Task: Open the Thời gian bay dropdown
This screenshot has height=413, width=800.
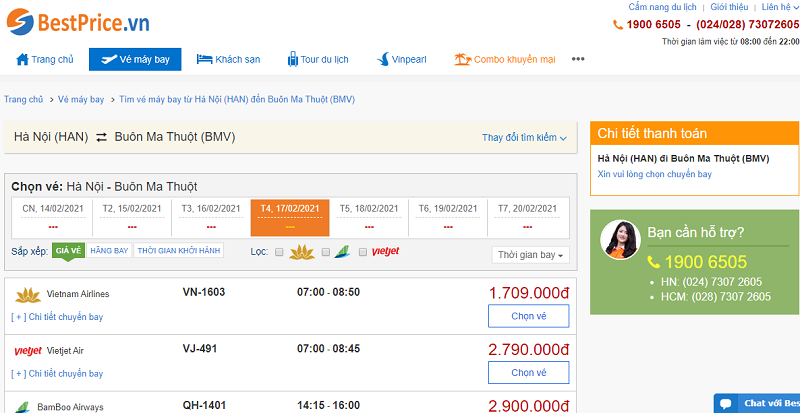Action: point(531,255)
